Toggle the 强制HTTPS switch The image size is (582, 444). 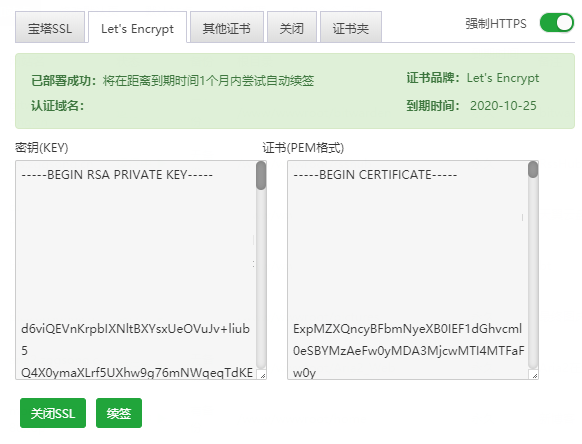[x=556, y=23]
